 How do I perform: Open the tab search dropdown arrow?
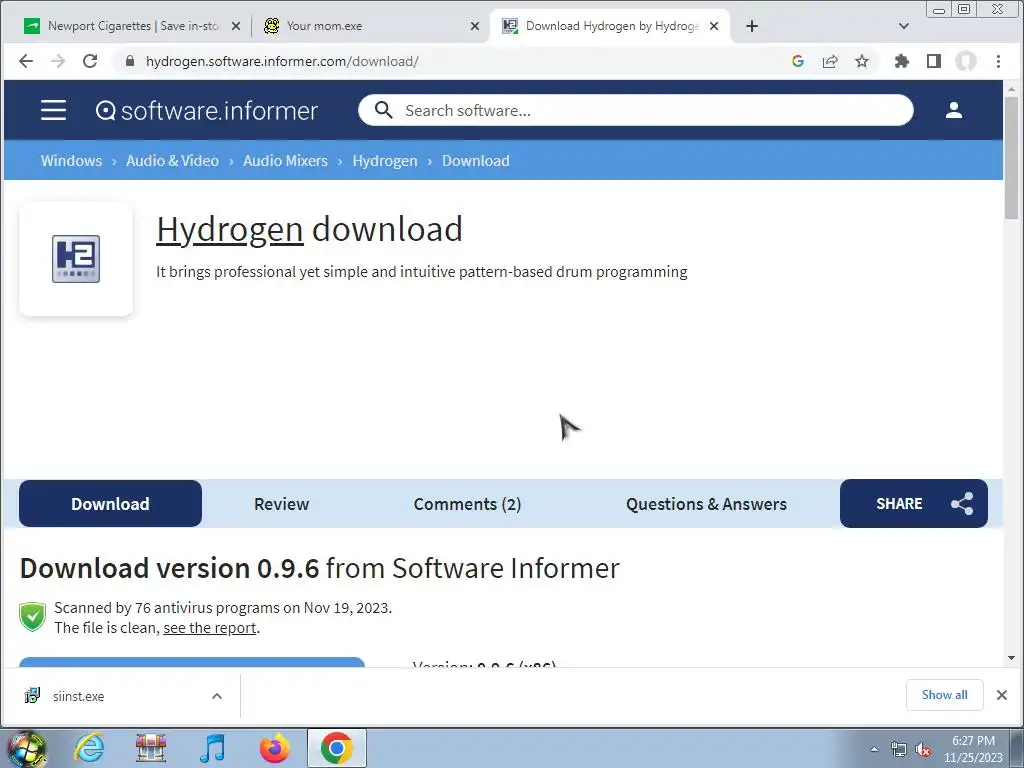click(904, 26)
